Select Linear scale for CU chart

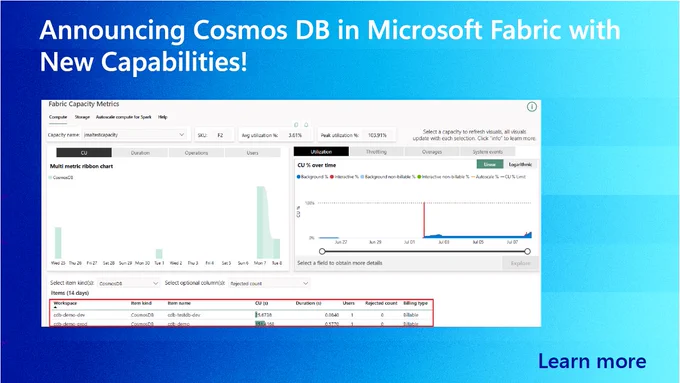pyautogui.click(x=490, y=164)
